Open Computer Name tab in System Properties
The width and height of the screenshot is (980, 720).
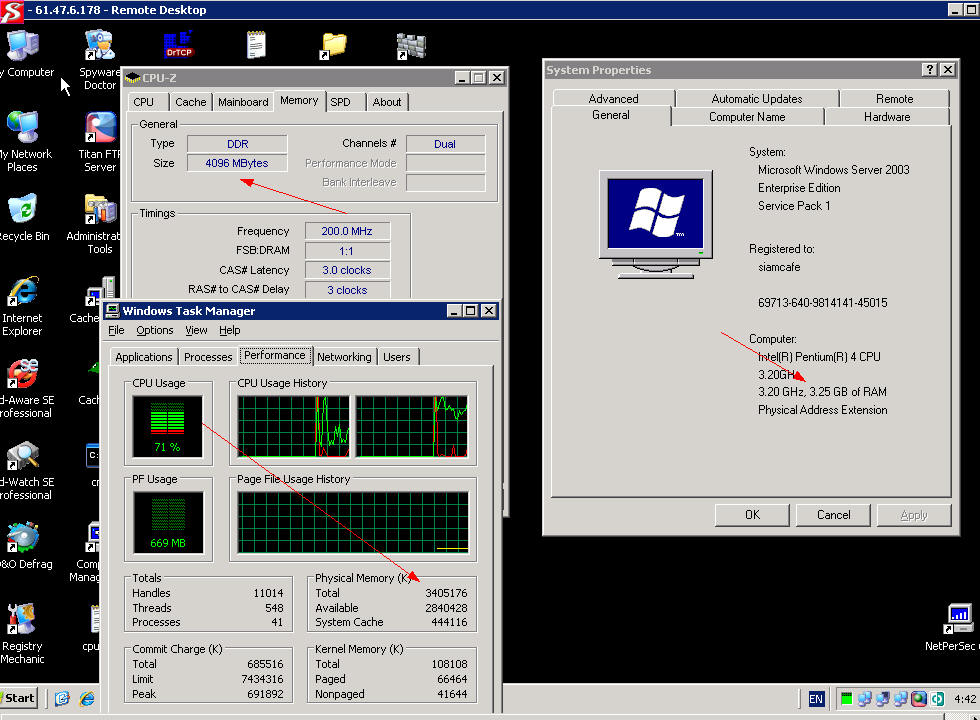tap(747, 117)
